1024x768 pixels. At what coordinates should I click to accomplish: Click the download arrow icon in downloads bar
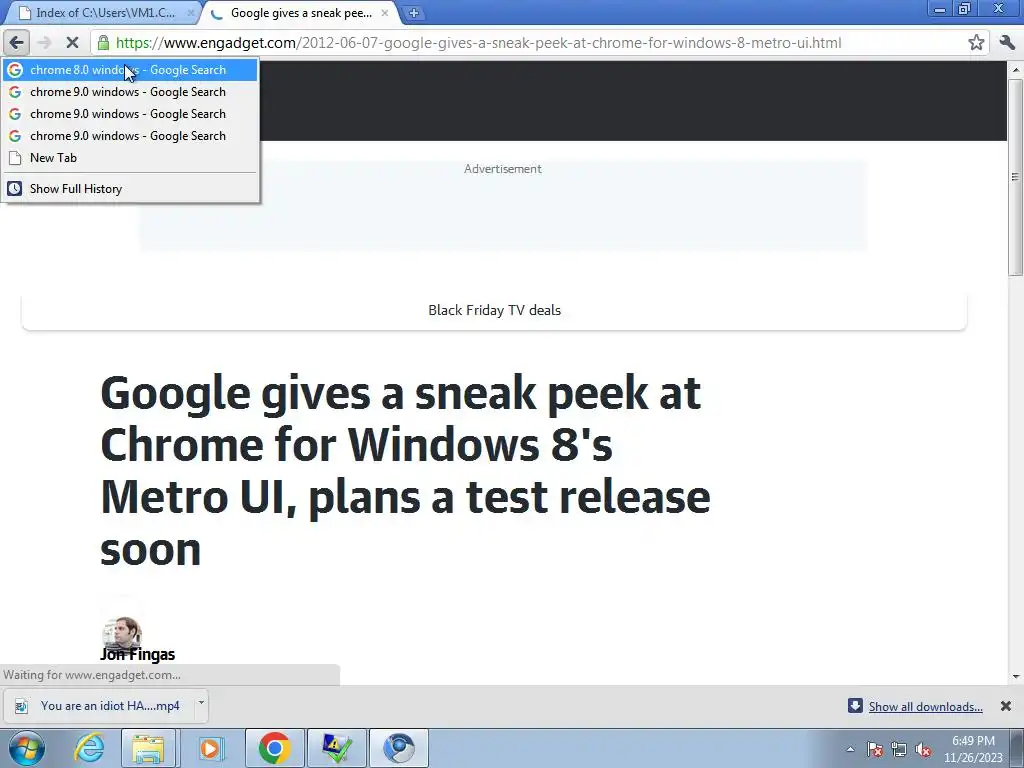(x=855, y=706)
